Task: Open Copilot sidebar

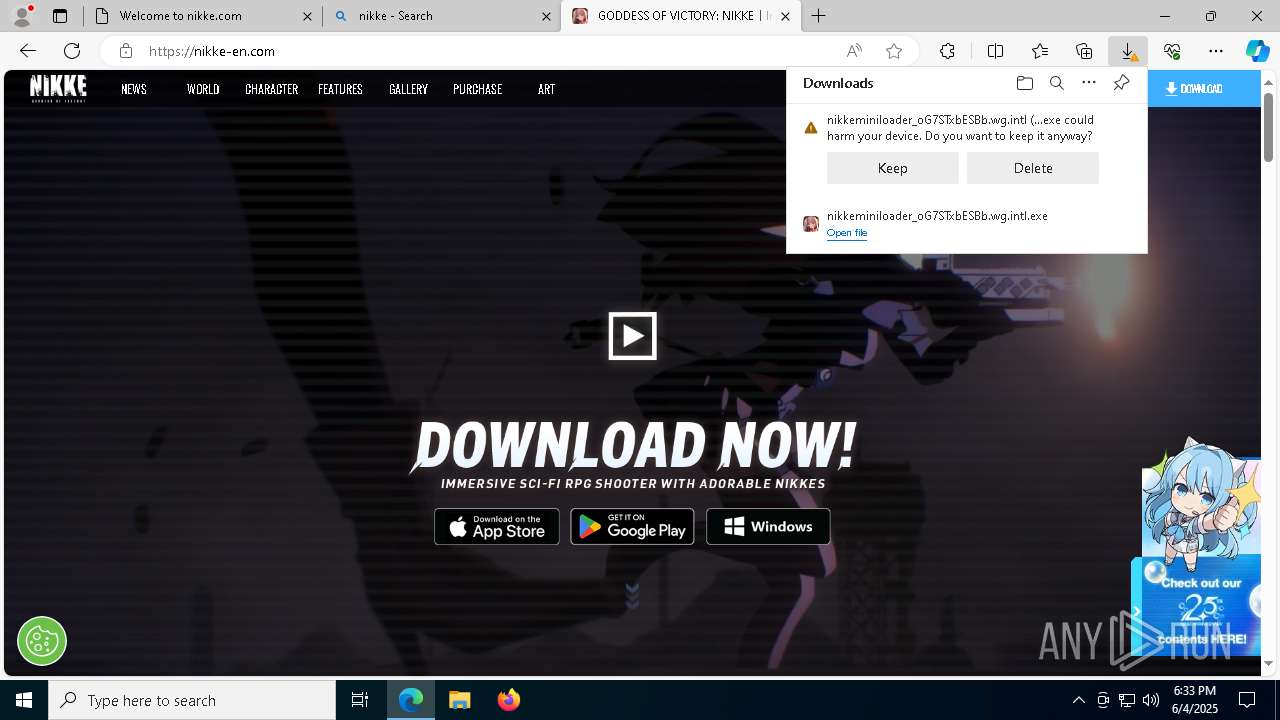Action: point(1258,51)
